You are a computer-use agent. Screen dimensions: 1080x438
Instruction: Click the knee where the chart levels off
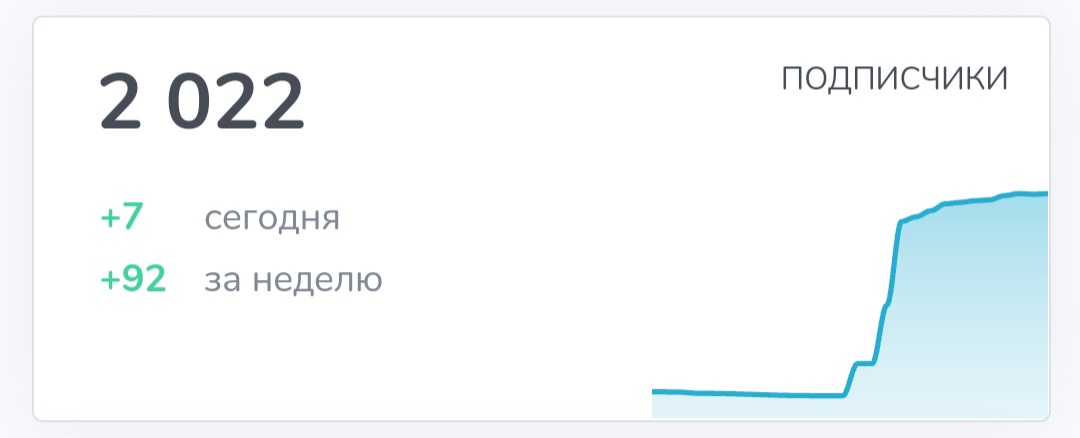click(902, 222)
